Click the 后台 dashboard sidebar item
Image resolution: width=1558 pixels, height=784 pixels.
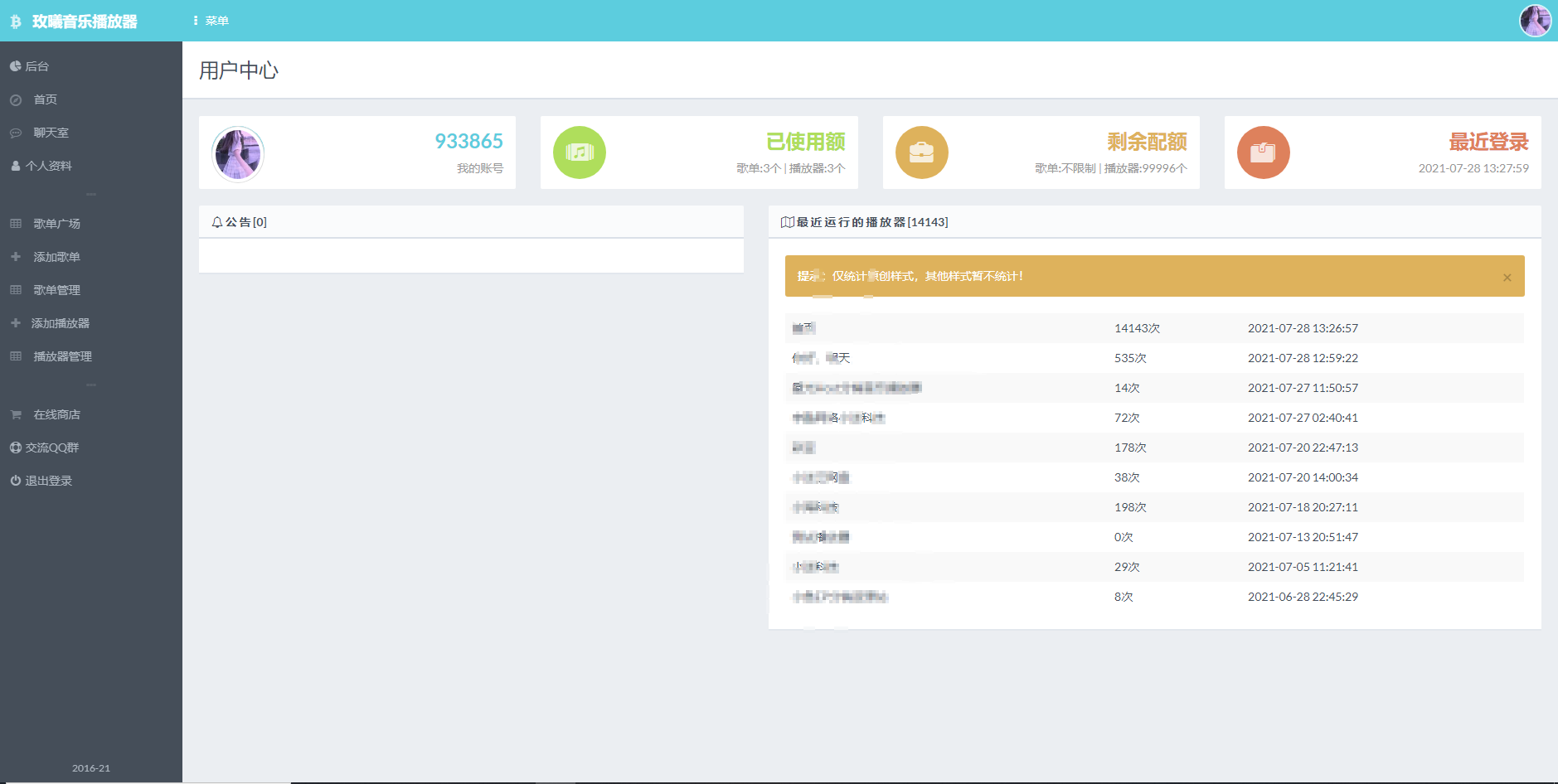point(36,66)
